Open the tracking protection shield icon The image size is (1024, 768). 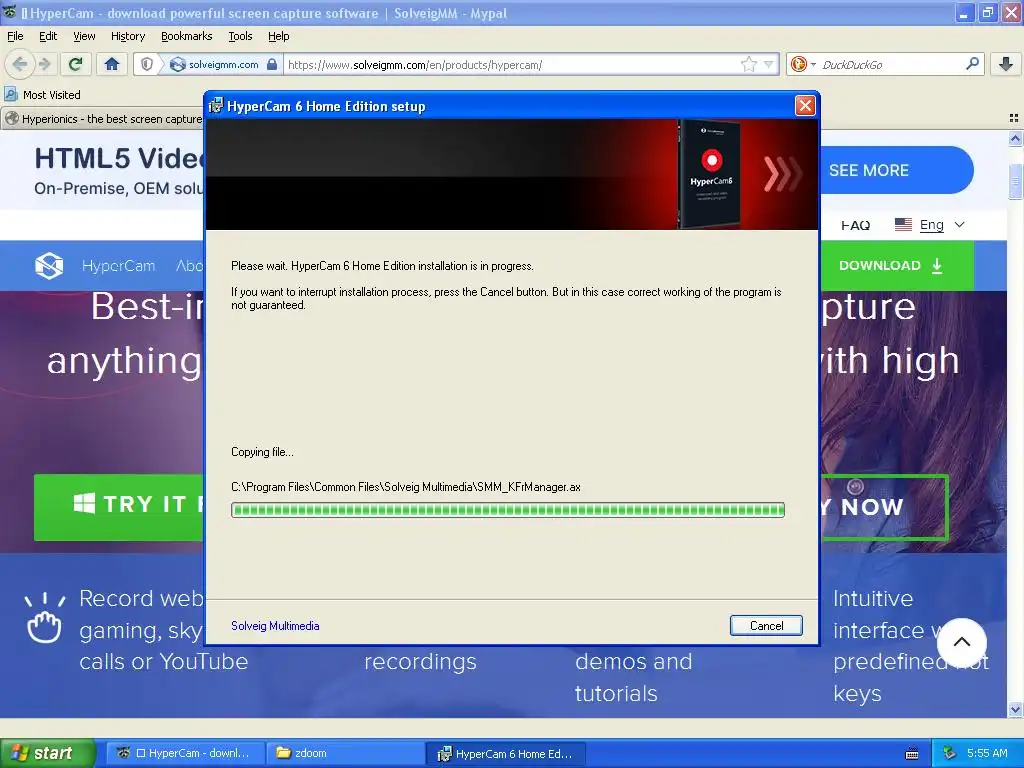pos(147,64)
